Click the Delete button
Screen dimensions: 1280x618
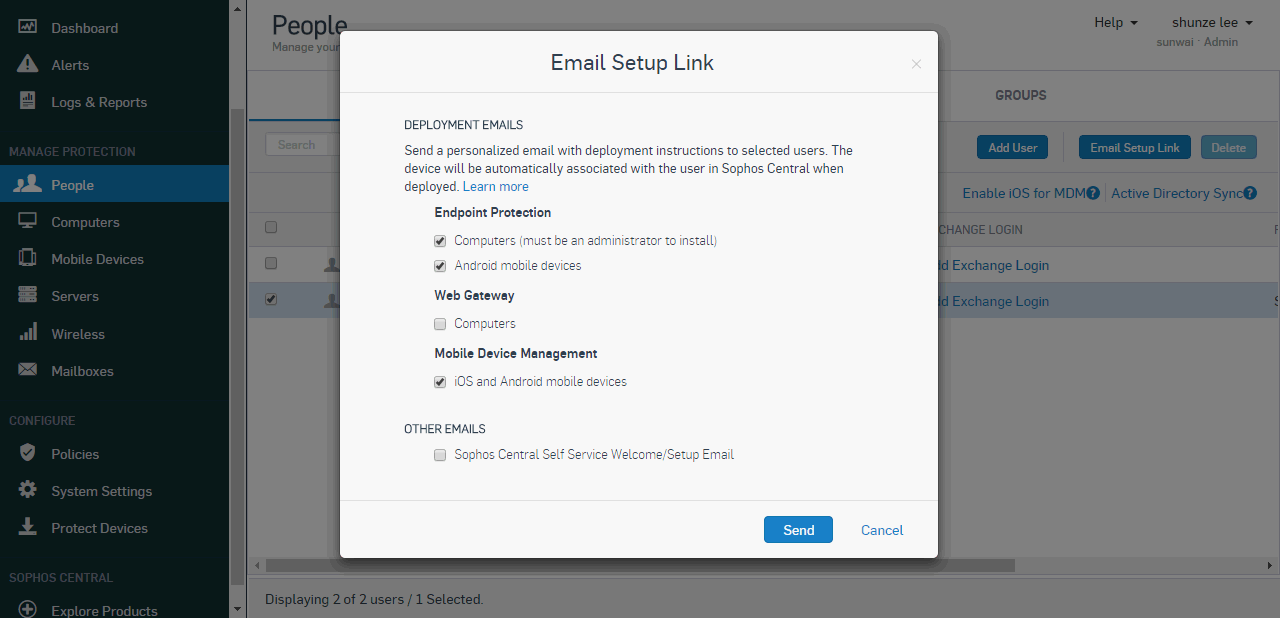pyautogui.click(x=1228, y=147)
